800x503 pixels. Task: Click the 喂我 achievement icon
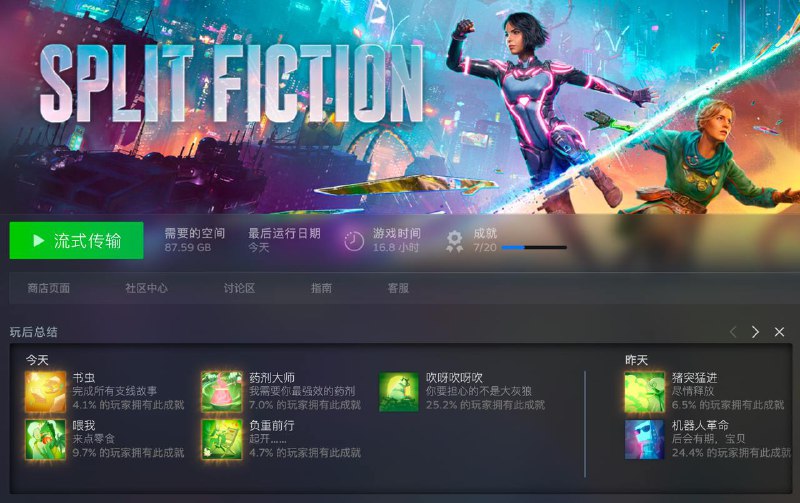pyautogui.click(x=45, y=439)
